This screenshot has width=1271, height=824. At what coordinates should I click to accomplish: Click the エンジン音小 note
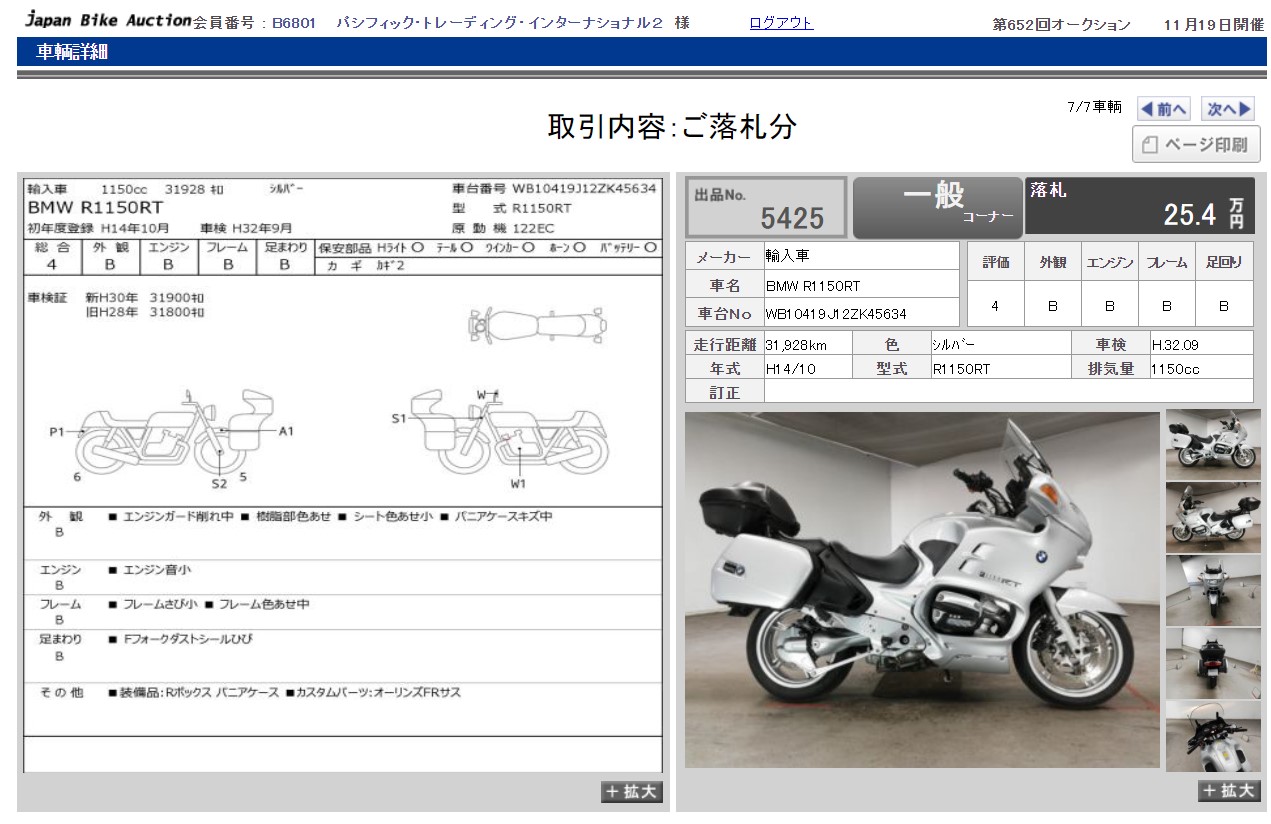(x=149, y=569)
